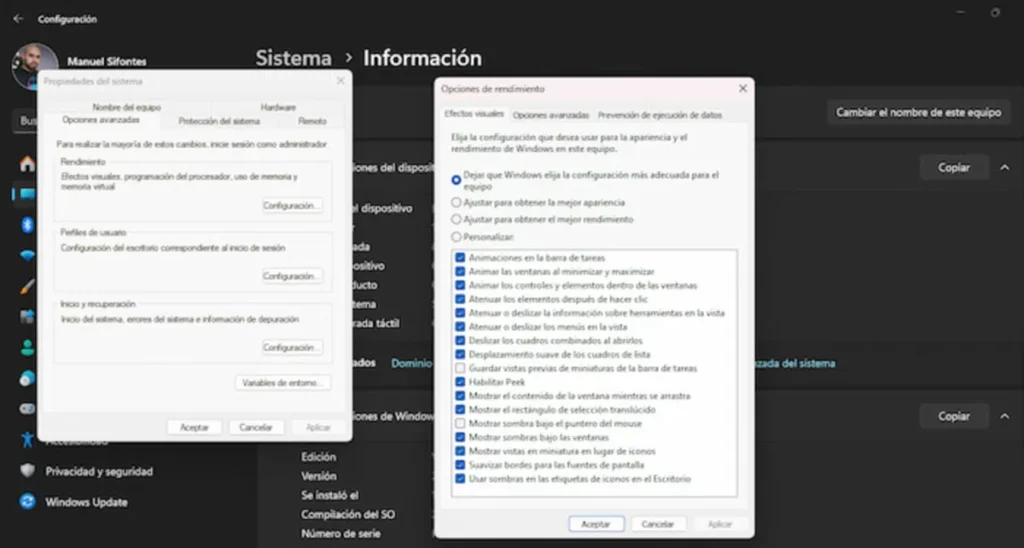Uncheck 'Animaciones en la barra de tareas'
The height and width of the screenshot is (548, 1024).
(x=460, y=258)
